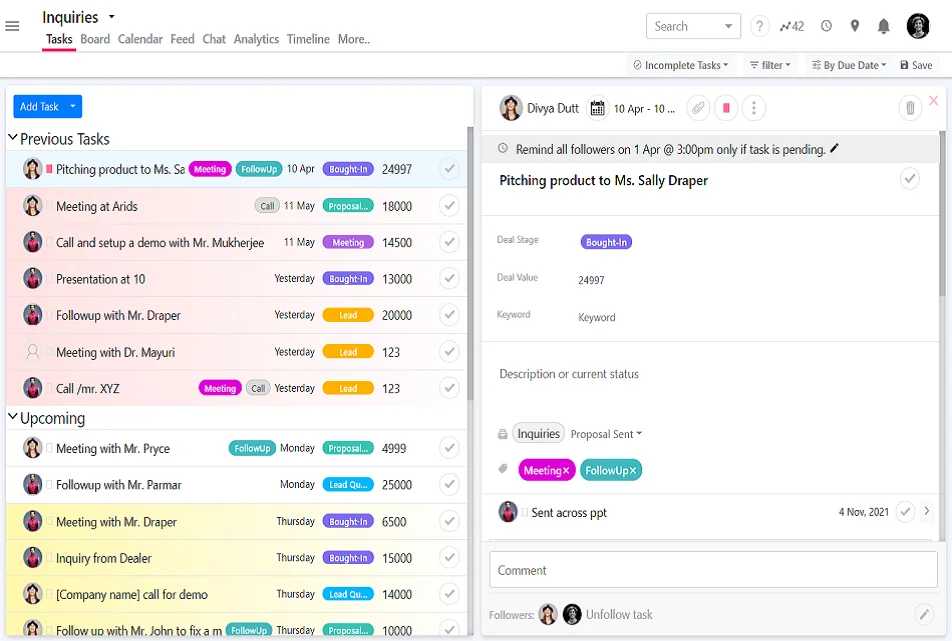
Task: Check off Sent across ppt subtask
Action: pyautogui.click(x=905, y=512)
